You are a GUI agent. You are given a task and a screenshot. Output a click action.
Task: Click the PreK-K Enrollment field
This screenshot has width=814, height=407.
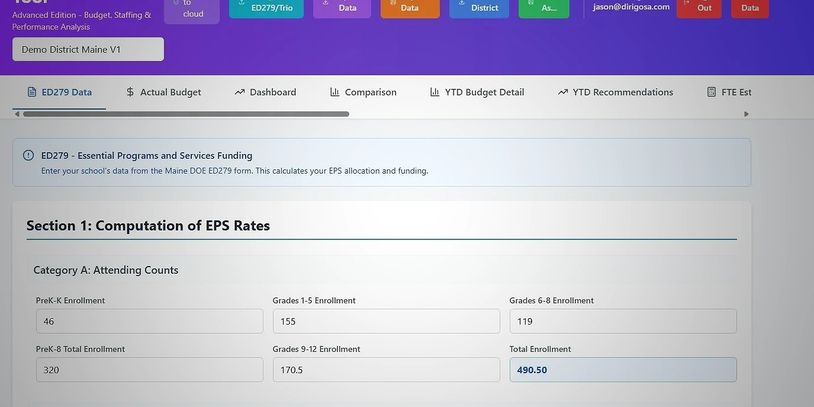tap(149, 321)
